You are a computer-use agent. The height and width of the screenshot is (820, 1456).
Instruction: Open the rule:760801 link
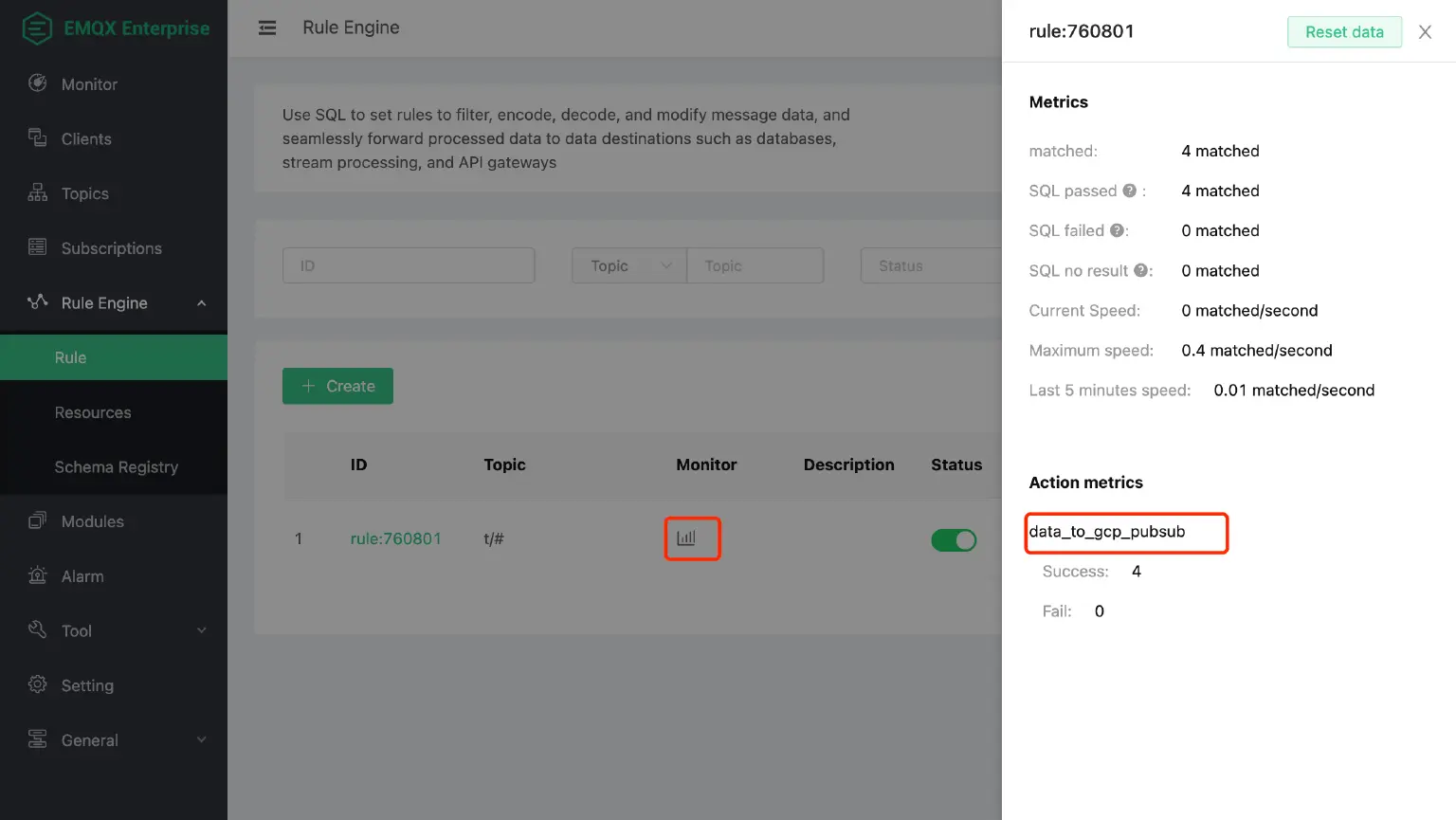click(395, 538)
